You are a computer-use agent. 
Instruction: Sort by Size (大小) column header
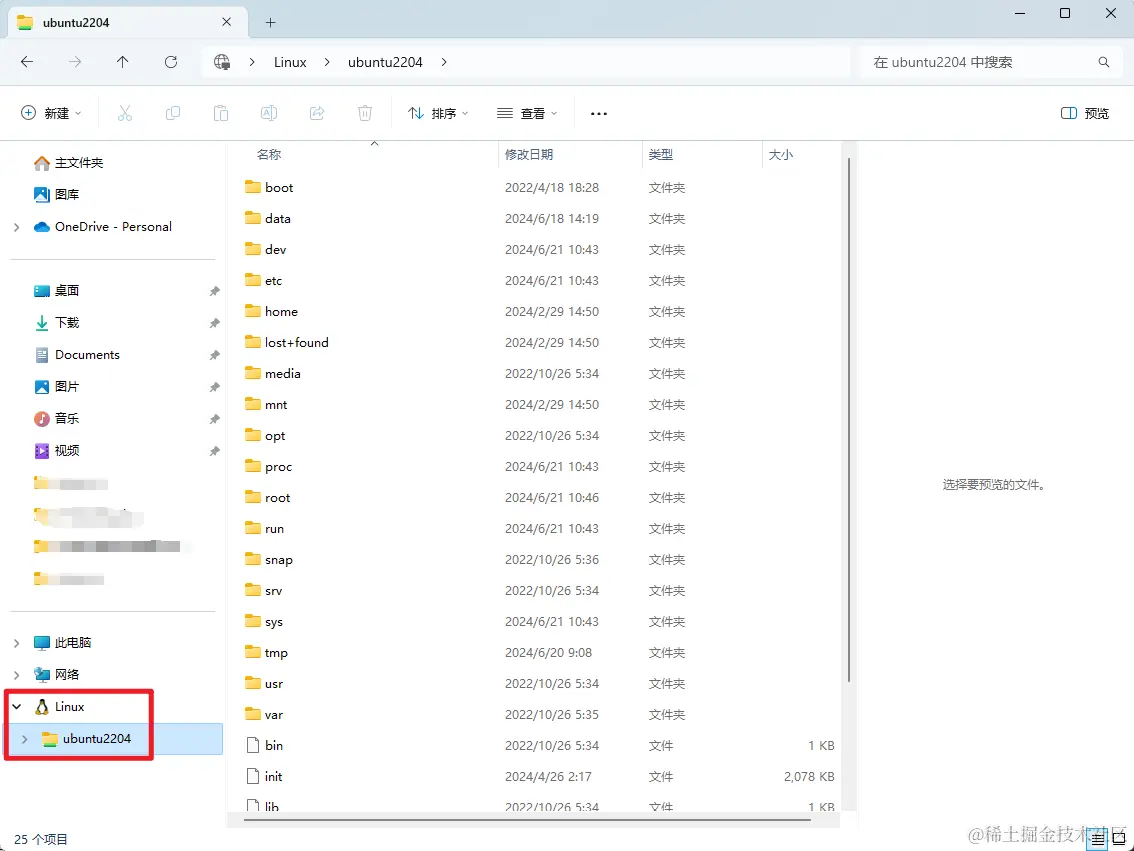(x=780, y=155)
